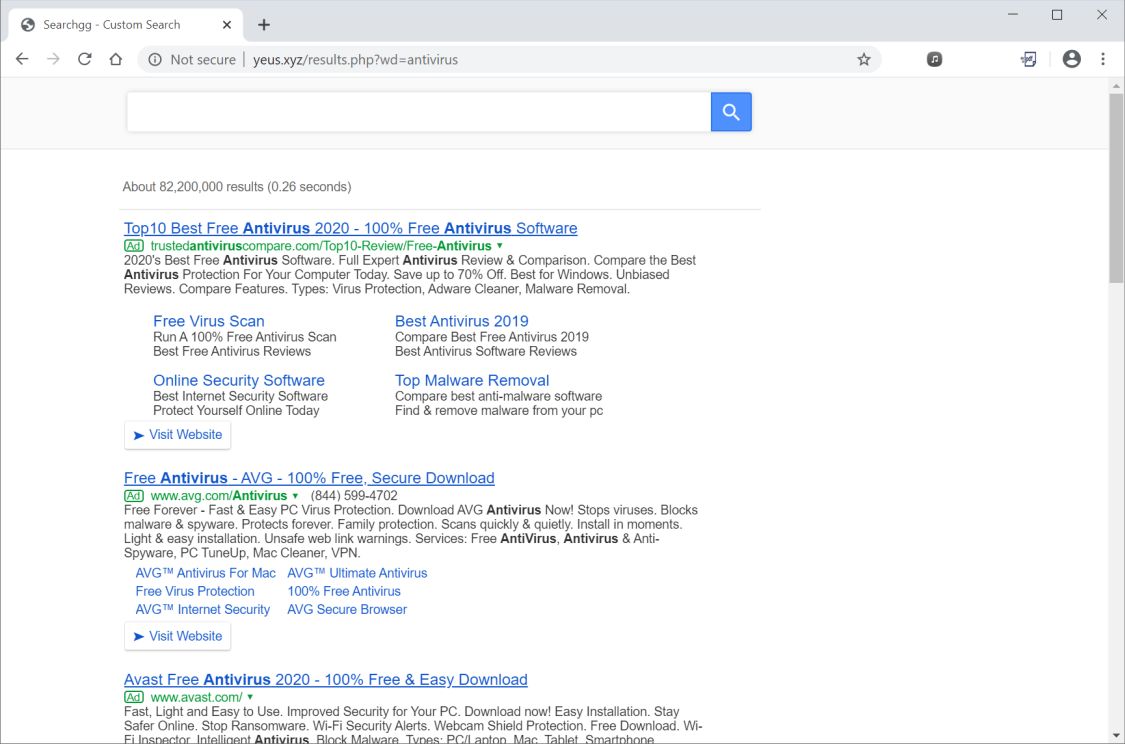Image resolution: width=1125 pixels, height=744 pixels.
Task: Click Visit Website under trustedantiviruscompare ad
Action: pos(177,435)
